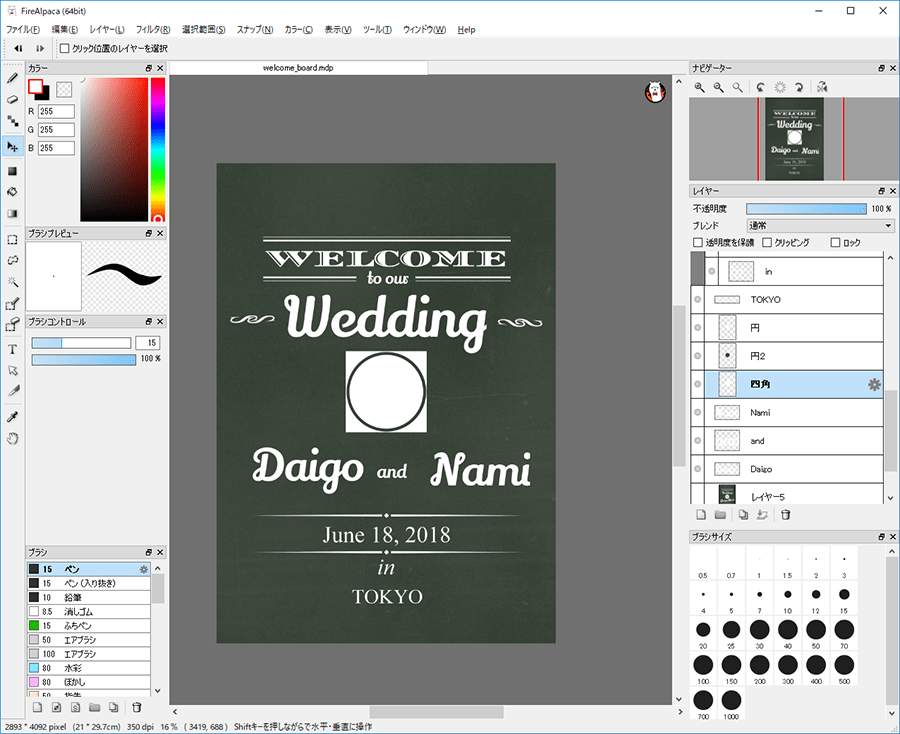Screen dimensions: 900x734
Task: Select the Text tool
Action: (13, 349)
